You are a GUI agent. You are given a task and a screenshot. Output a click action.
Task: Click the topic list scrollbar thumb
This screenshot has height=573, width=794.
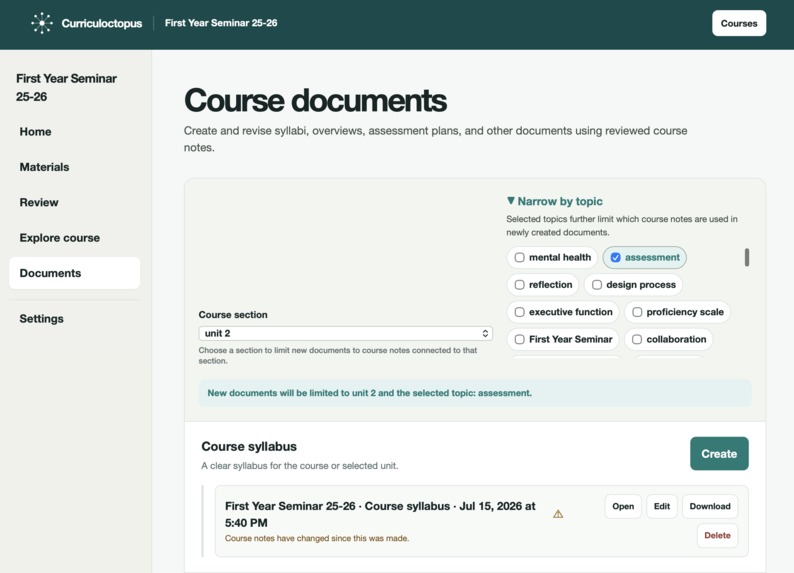point(747,257)
